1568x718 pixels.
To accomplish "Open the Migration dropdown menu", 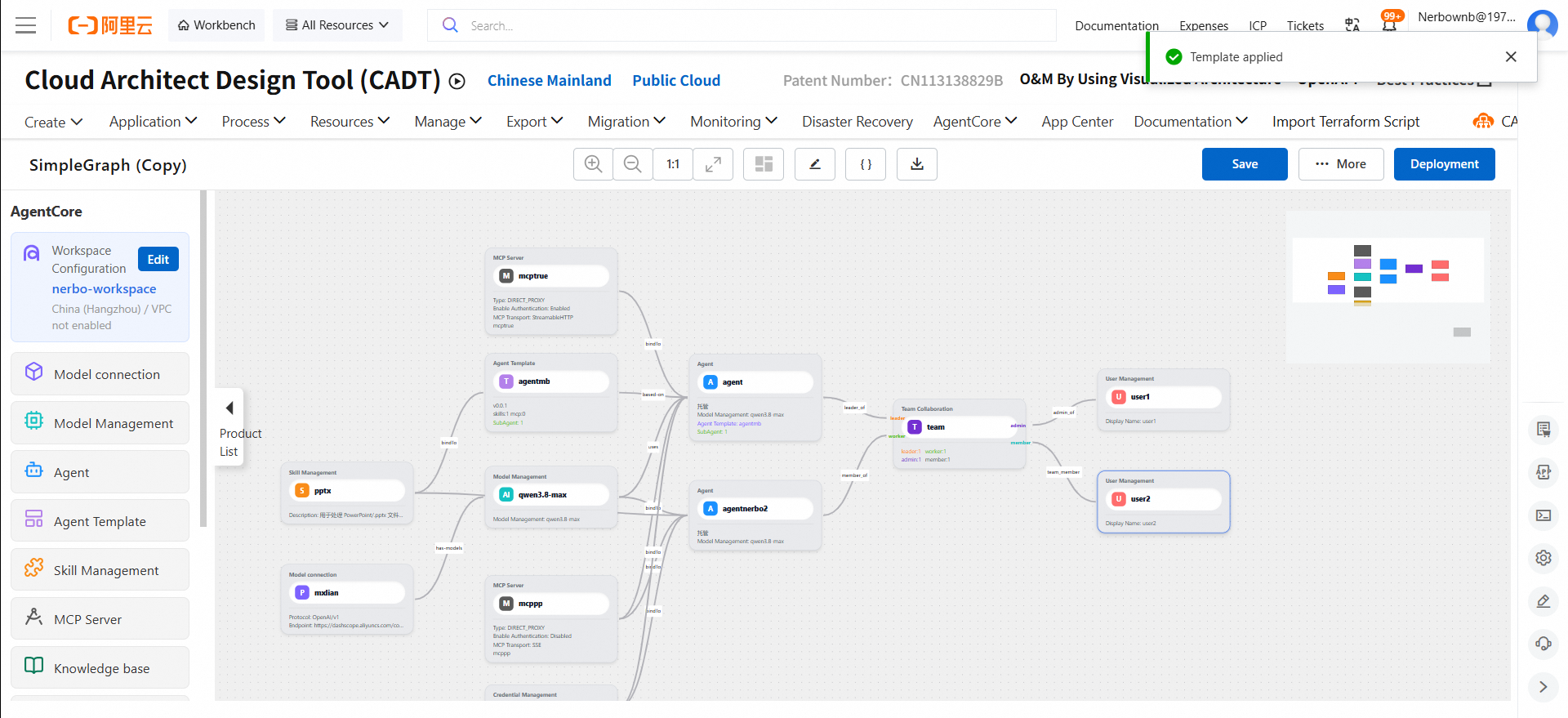I will 626,122.
